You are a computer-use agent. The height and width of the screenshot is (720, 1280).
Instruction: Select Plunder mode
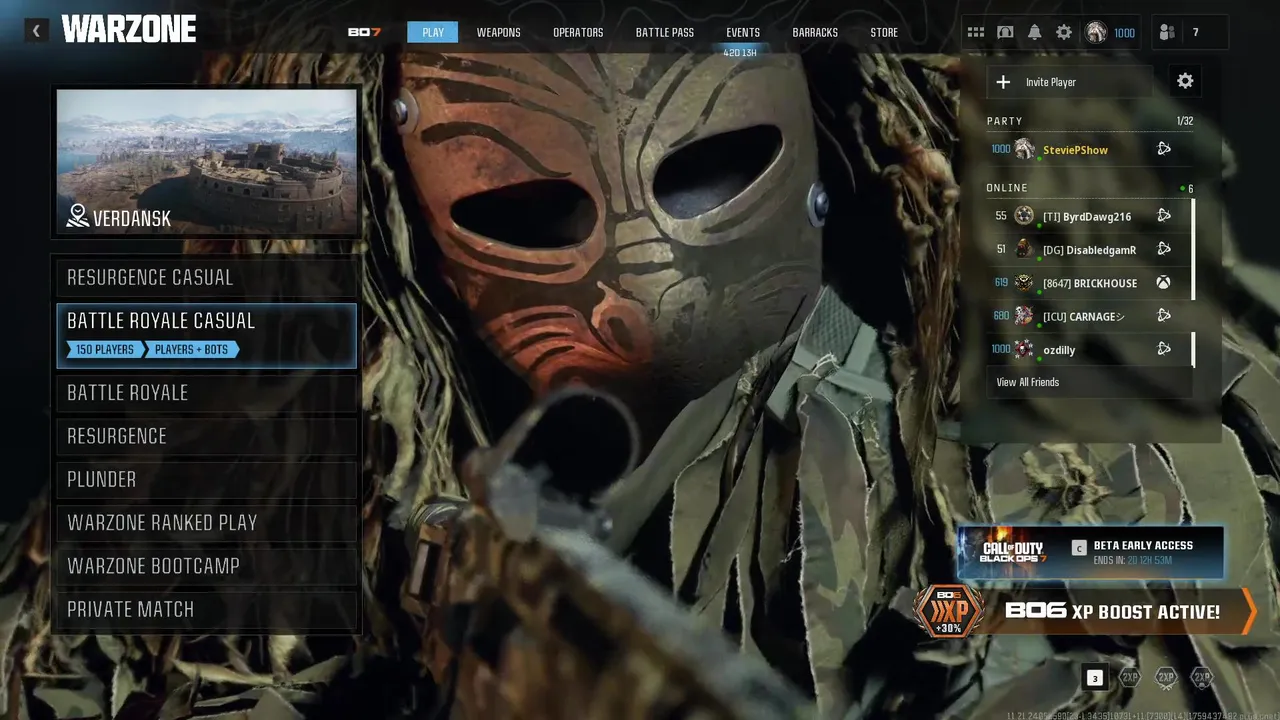point(207,479)
